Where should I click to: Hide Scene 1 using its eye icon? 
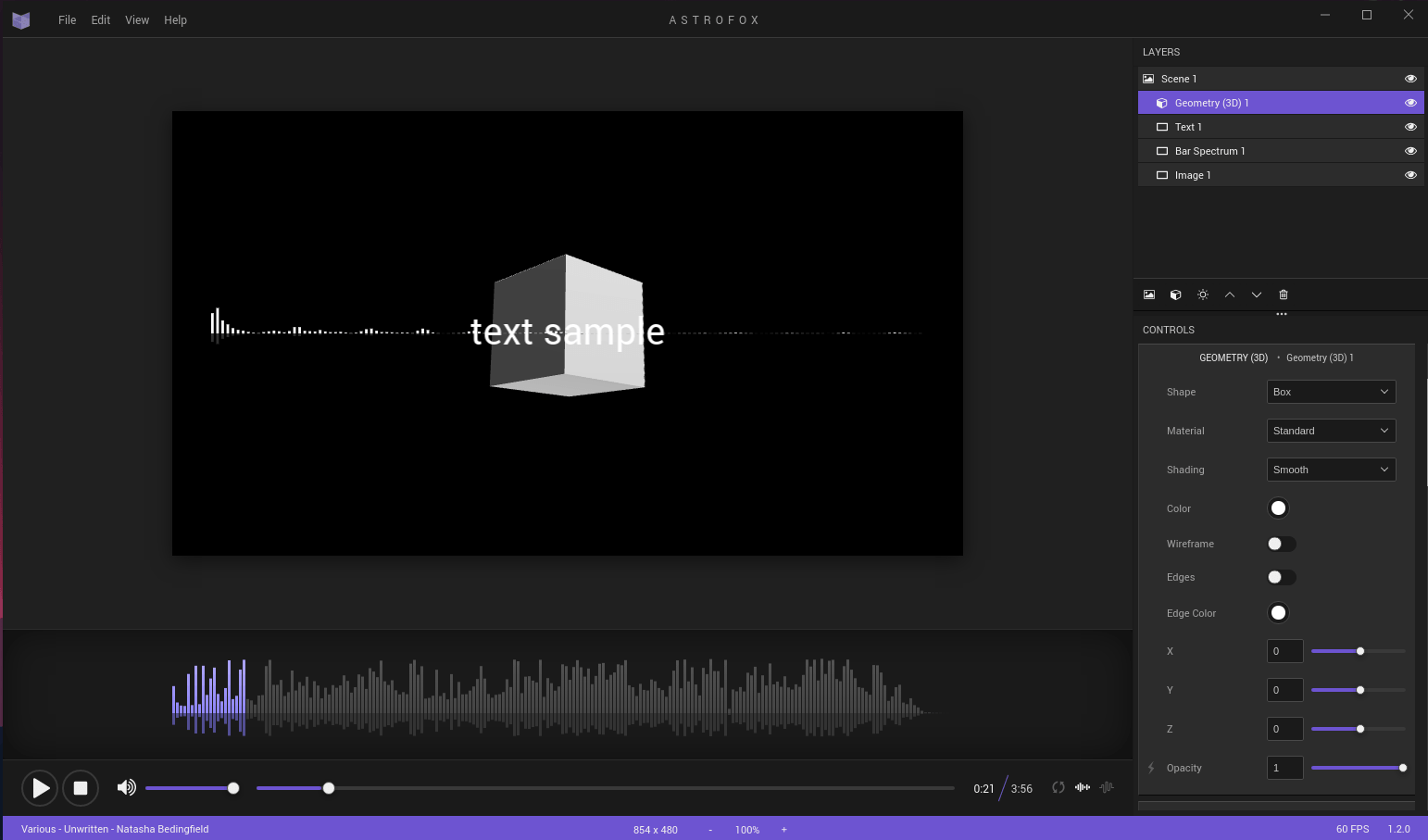coord(1410,79)
